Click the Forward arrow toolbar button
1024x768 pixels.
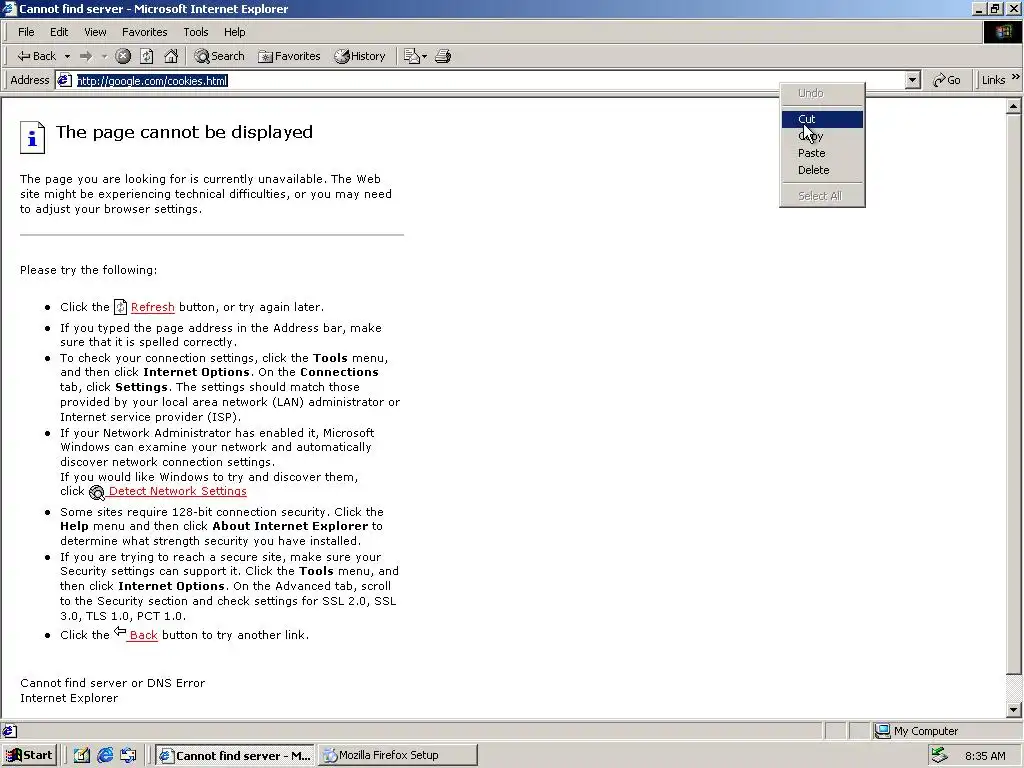[86, 56]
